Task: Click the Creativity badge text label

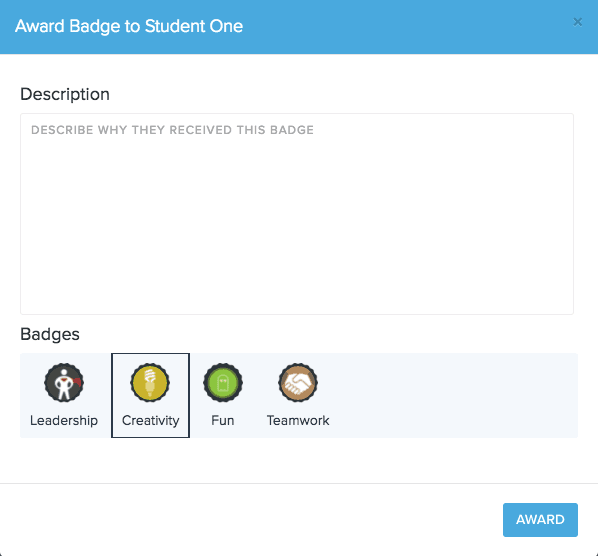Action: tap(150, 420)
